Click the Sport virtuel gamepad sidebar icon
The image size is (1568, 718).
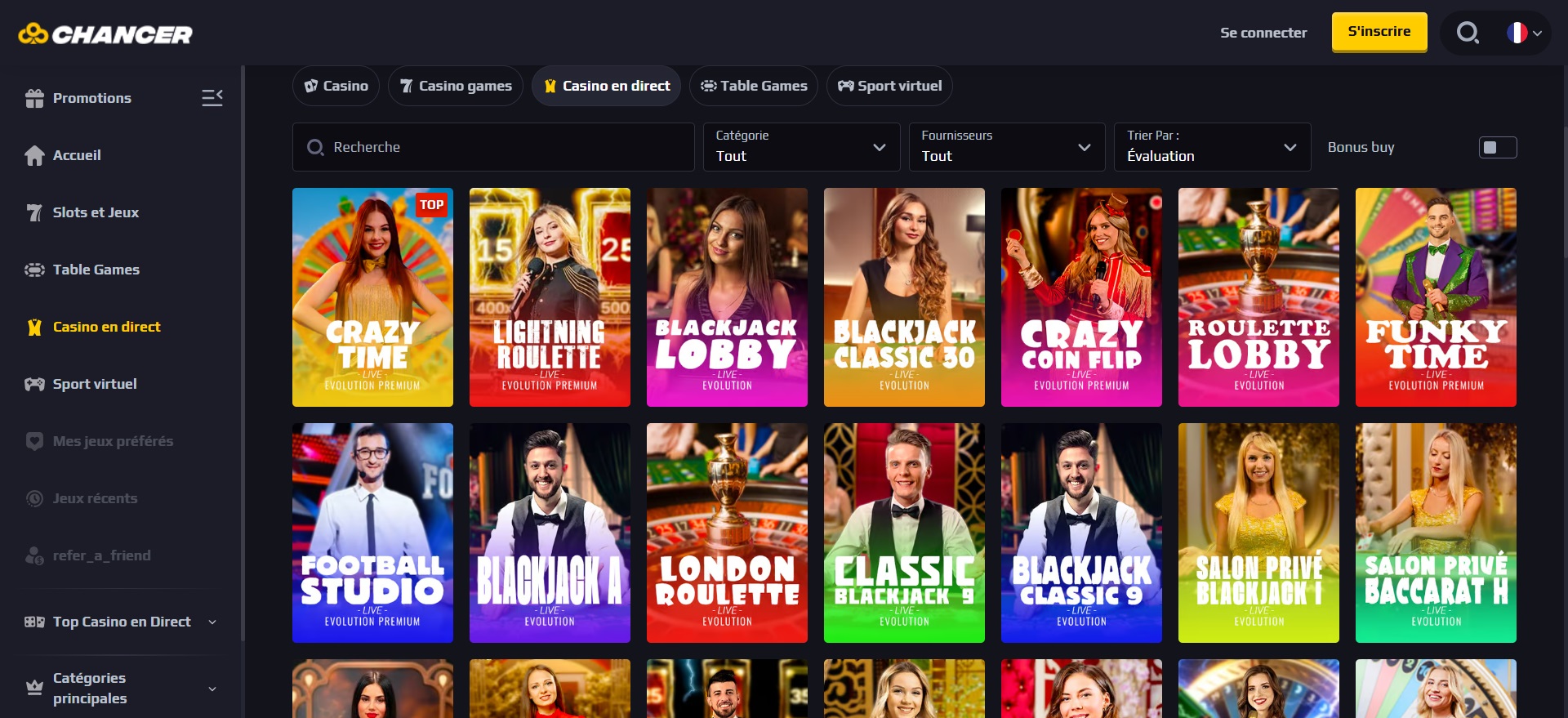34,384
